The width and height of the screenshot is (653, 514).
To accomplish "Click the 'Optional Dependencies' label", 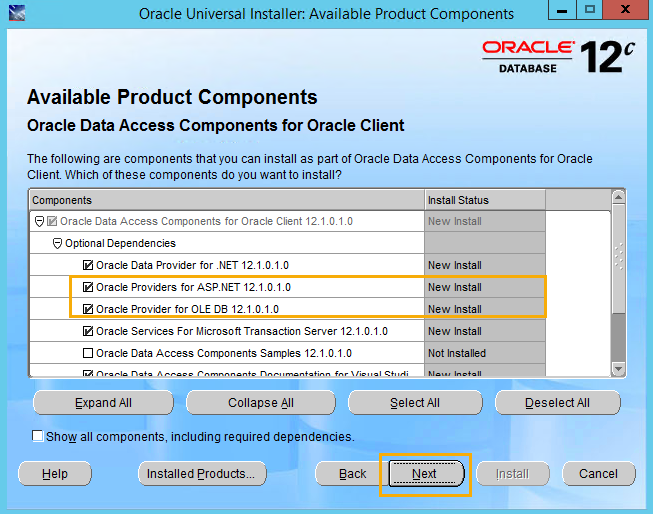I will coord(120,243).
